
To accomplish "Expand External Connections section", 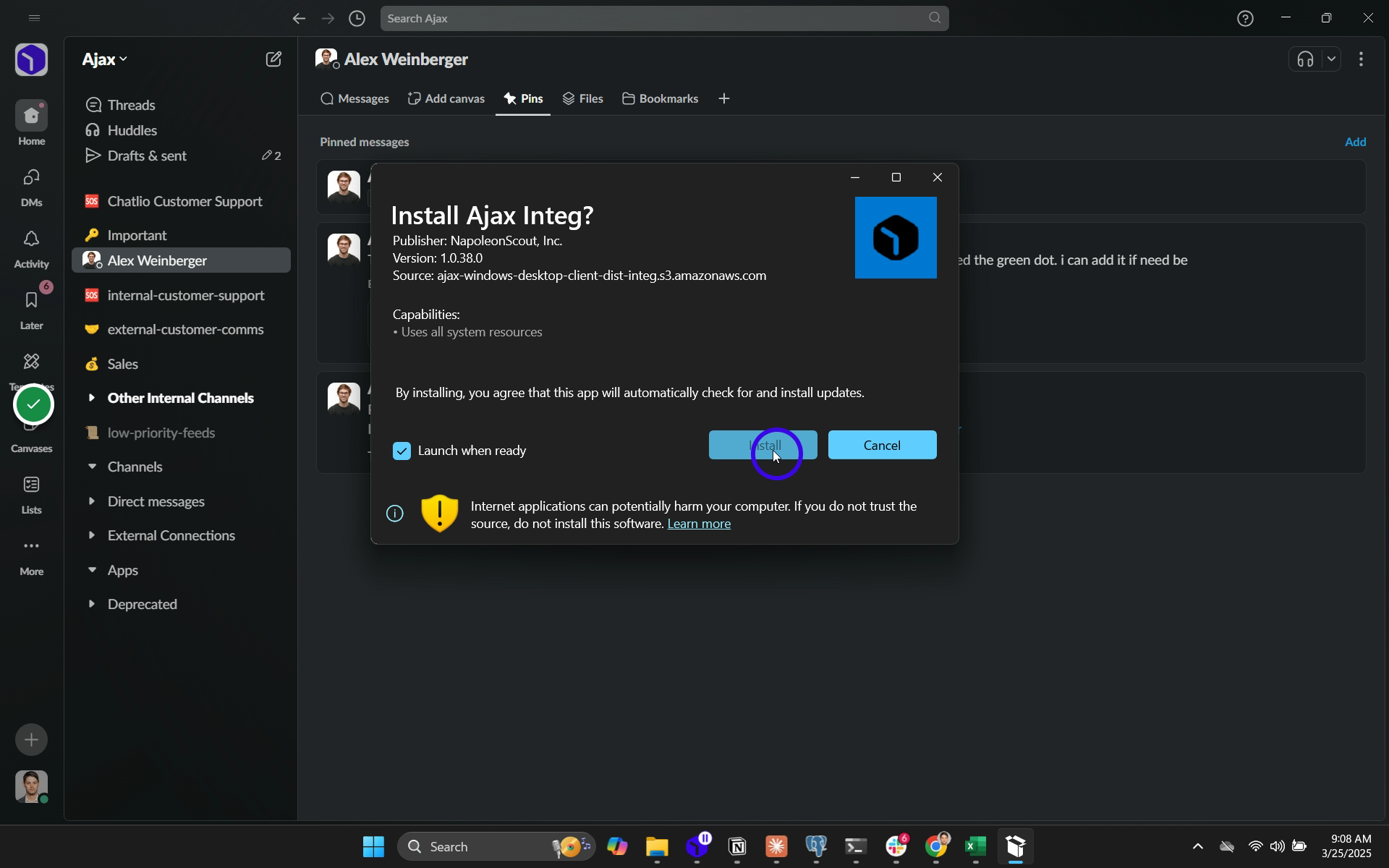I will [92, 535].
